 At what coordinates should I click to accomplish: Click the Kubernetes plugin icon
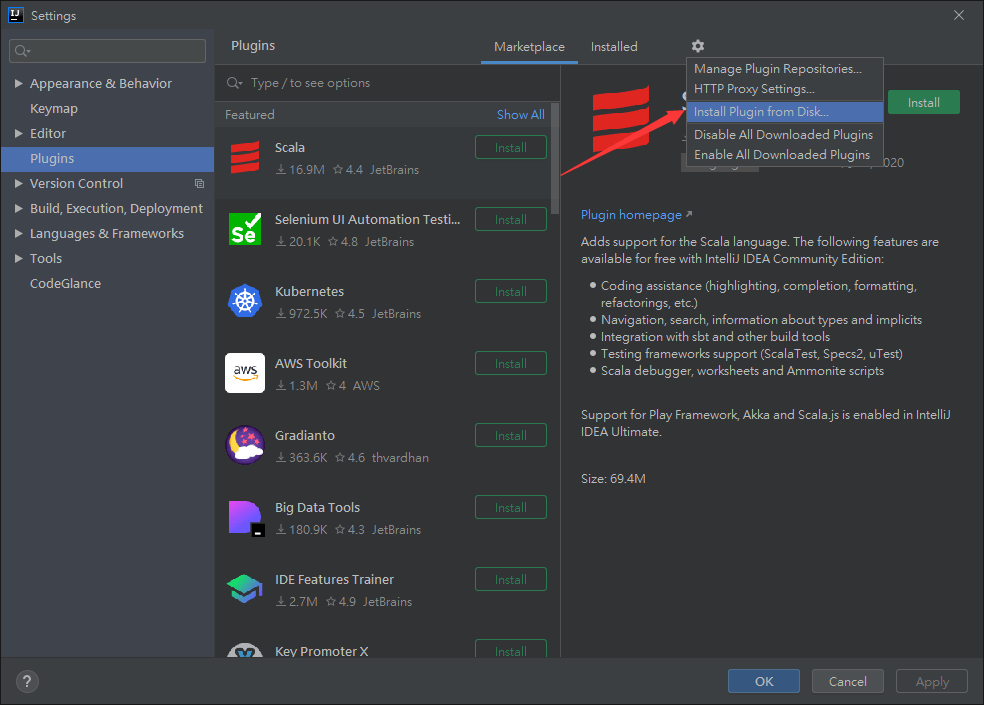(245, 301)
